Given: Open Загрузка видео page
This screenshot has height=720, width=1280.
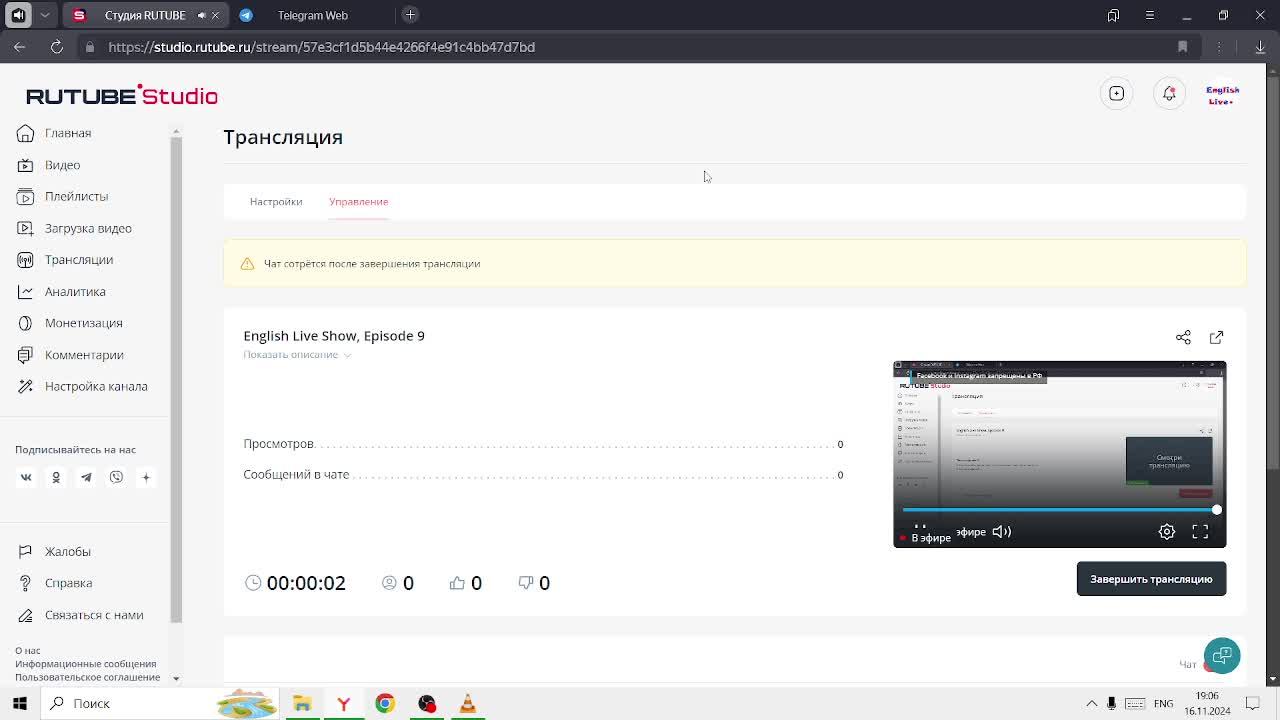Looking at the screenshot, I should coord(88,228).
